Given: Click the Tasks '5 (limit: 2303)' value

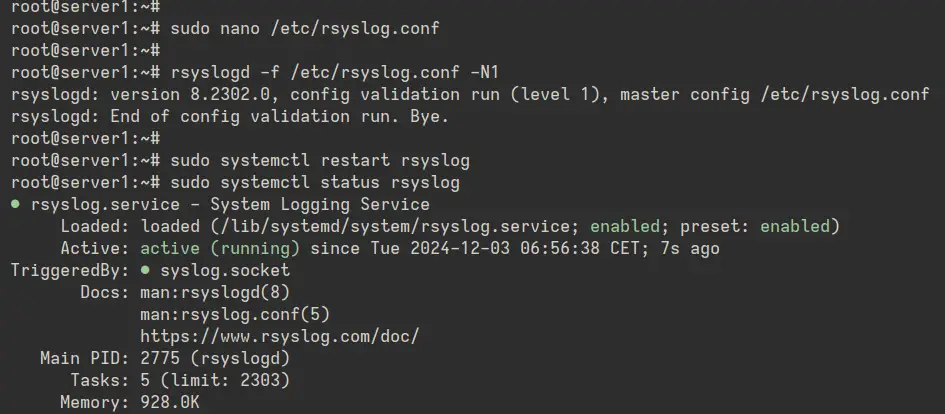Looking at the screenshot, I should coord(215,380).
